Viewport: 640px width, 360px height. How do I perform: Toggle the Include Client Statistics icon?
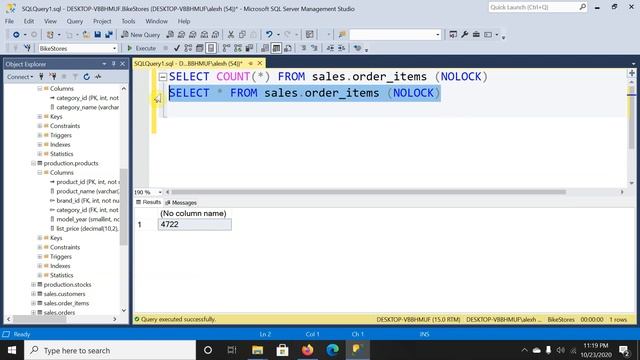[249, 48]
